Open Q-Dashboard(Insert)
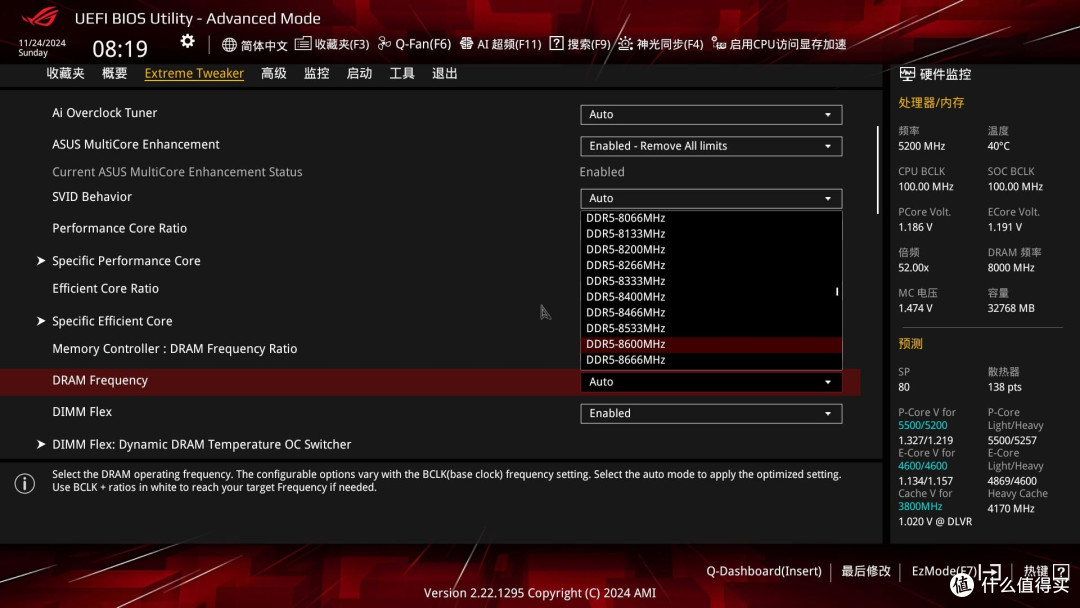 [764, 571]
